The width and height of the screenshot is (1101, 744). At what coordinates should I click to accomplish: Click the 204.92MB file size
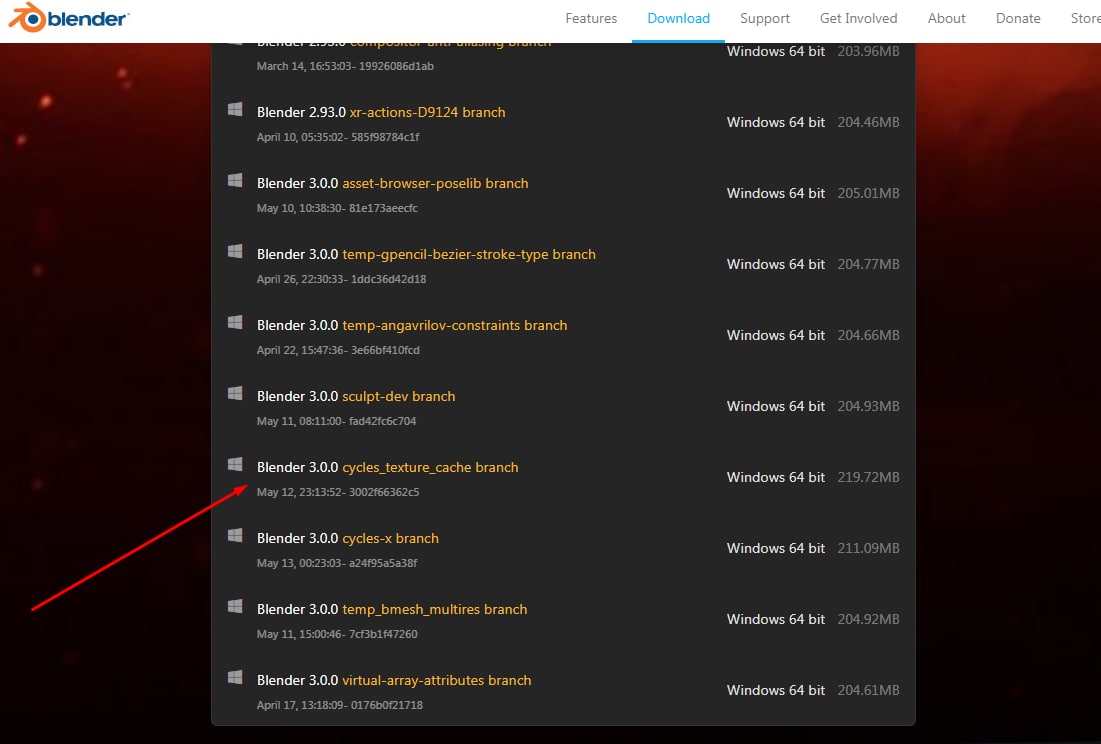click(x=869, y=619)
